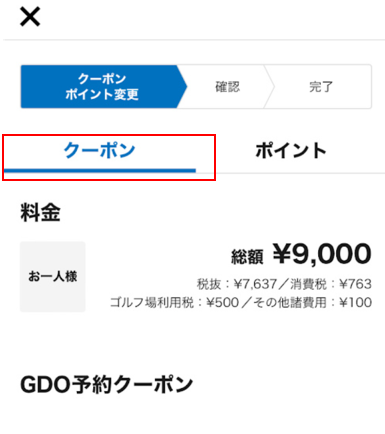Click the 総額 label
This screenshot has width=385, height=434.
(247, 257)
